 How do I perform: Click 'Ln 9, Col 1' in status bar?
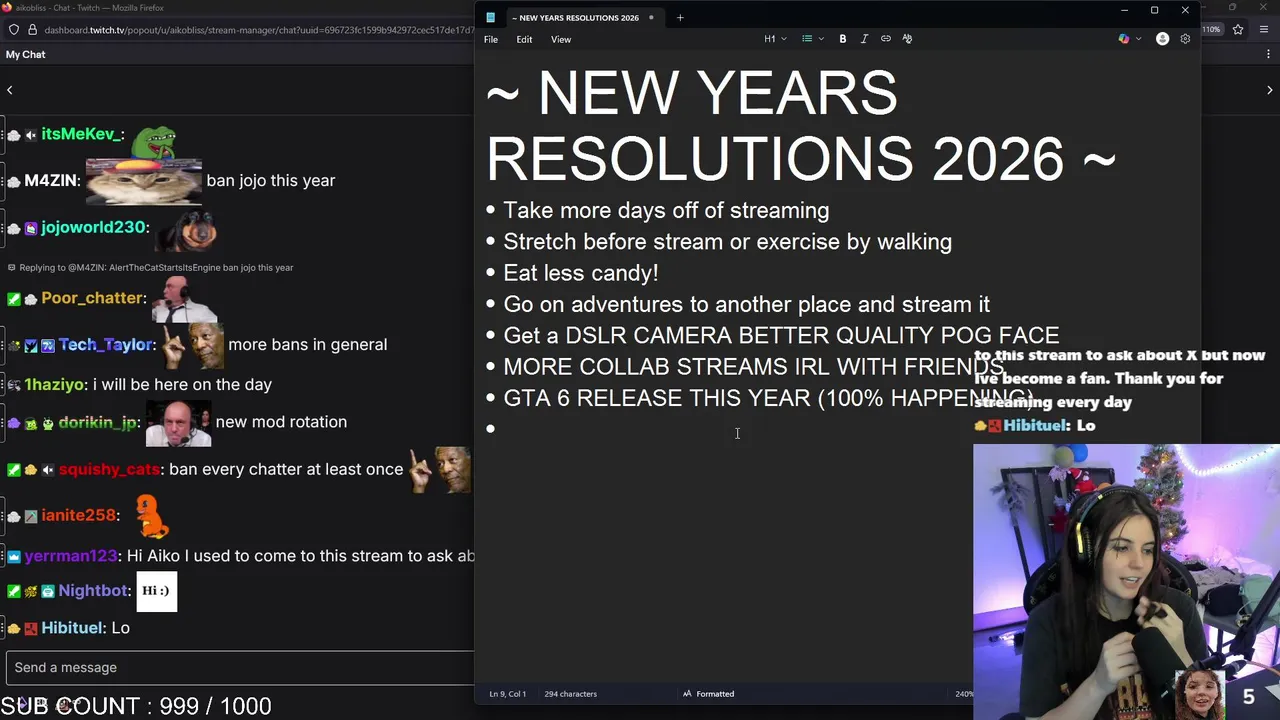click(508, 694)
